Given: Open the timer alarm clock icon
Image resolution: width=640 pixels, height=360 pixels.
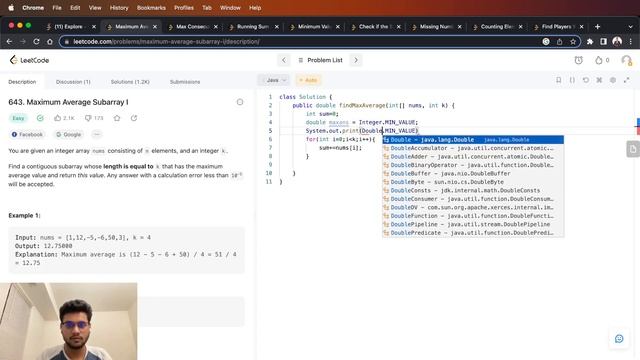Looking at the screenshot, I should coord(578,60).
